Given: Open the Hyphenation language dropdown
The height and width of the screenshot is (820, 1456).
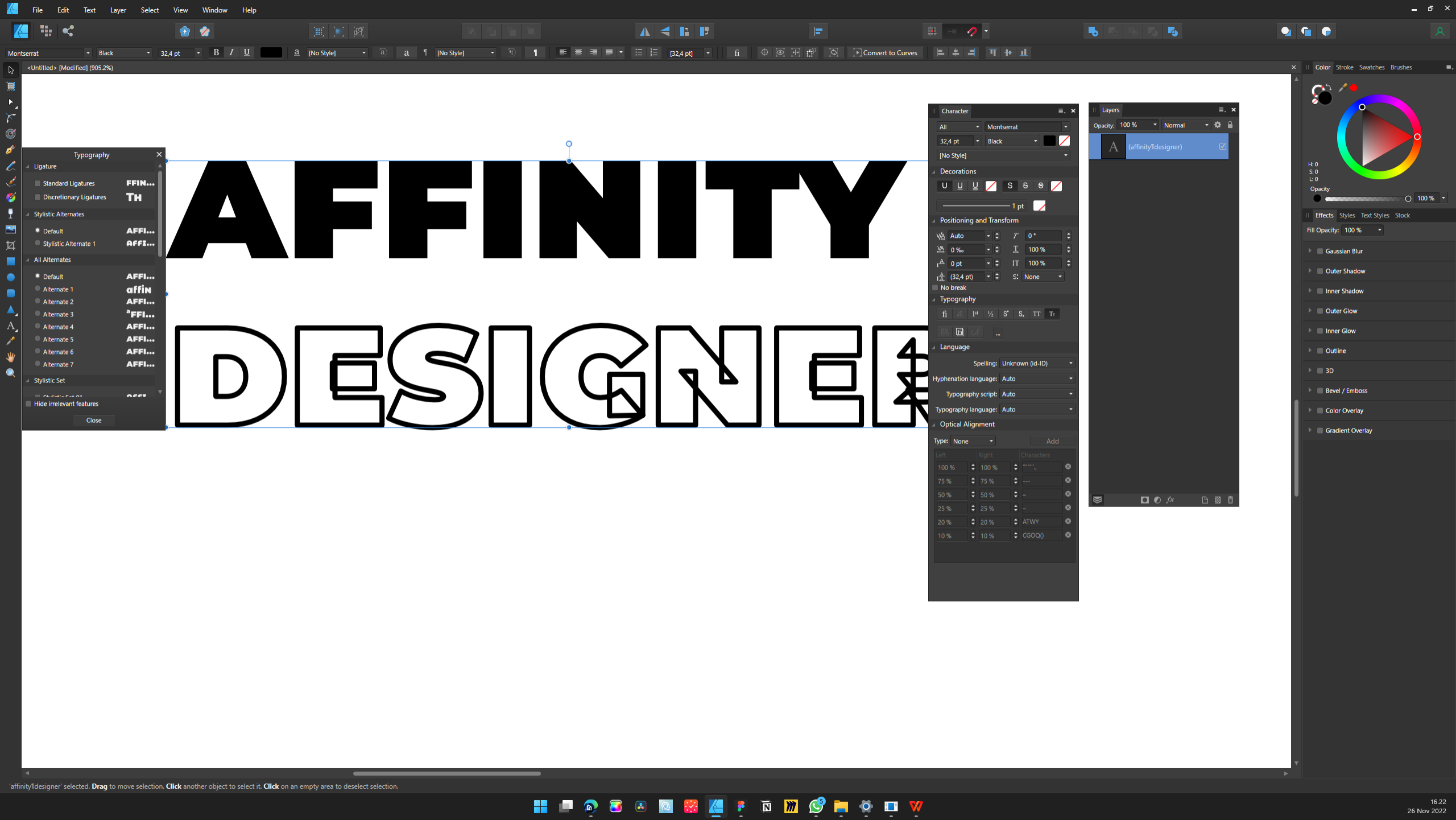Looking at the screenshot, I should pos(1037,378).
